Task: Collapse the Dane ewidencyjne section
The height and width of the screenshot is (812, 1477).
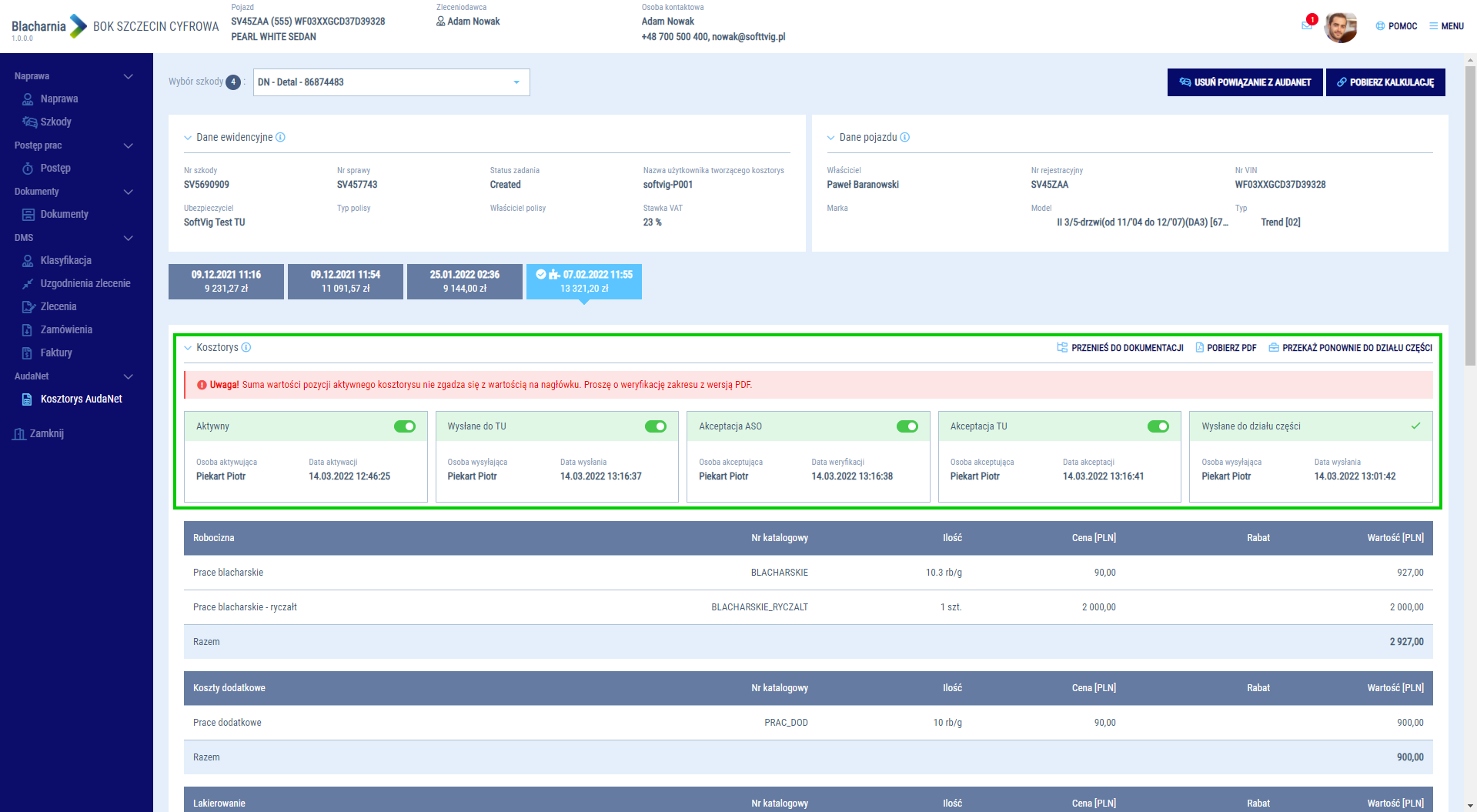Action: 188,138
